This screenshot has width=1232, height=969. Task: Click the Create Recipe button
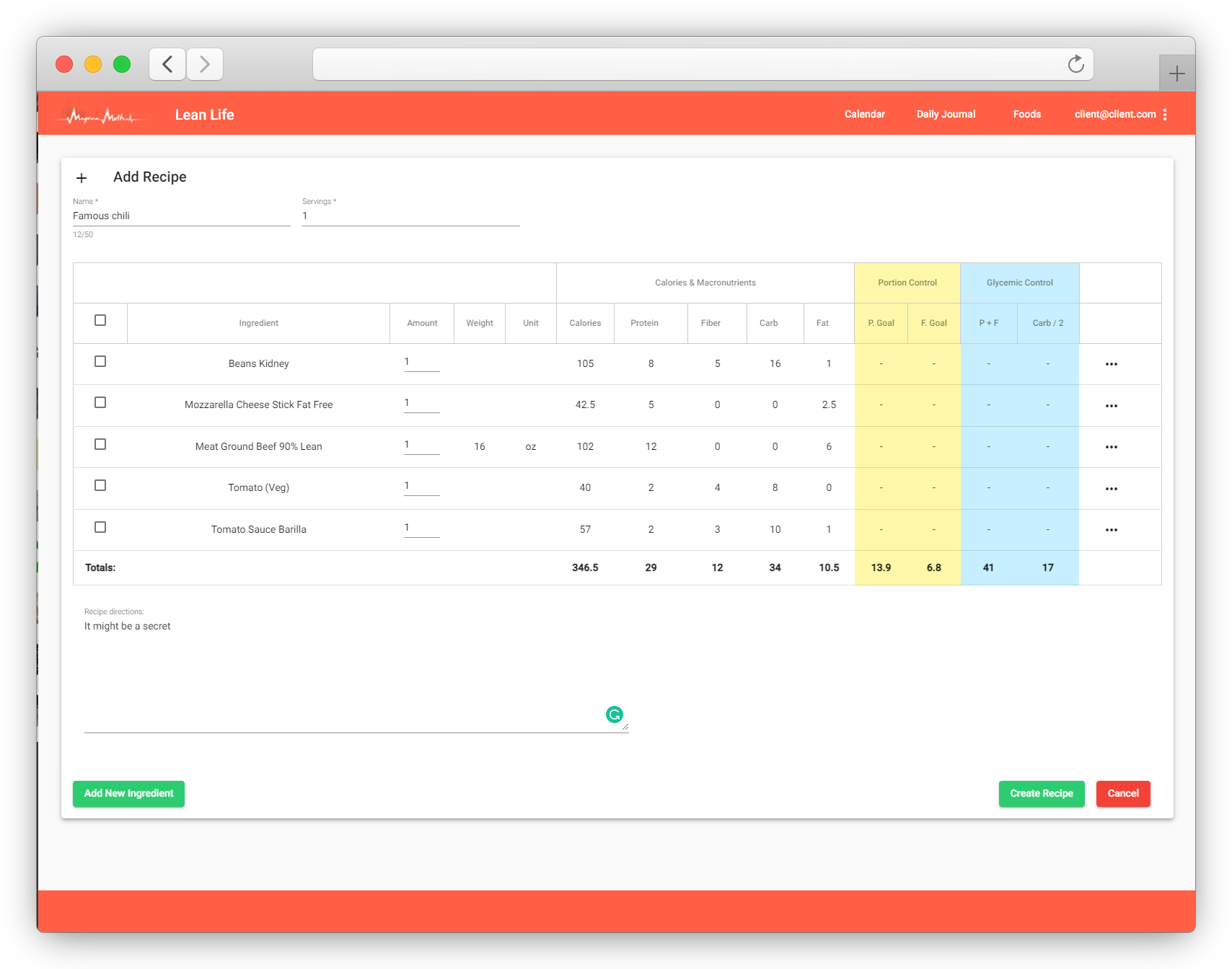pyautogui.click(x=1041, y=793)
